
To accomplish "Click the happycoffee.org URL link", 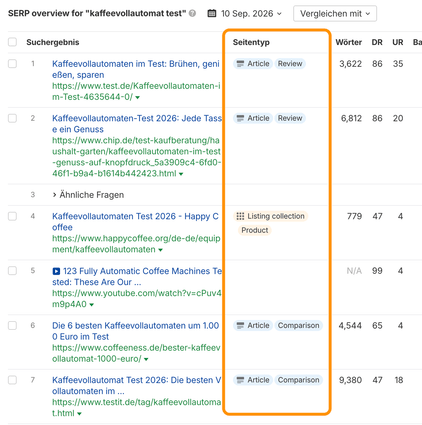I will coord(136,244).
